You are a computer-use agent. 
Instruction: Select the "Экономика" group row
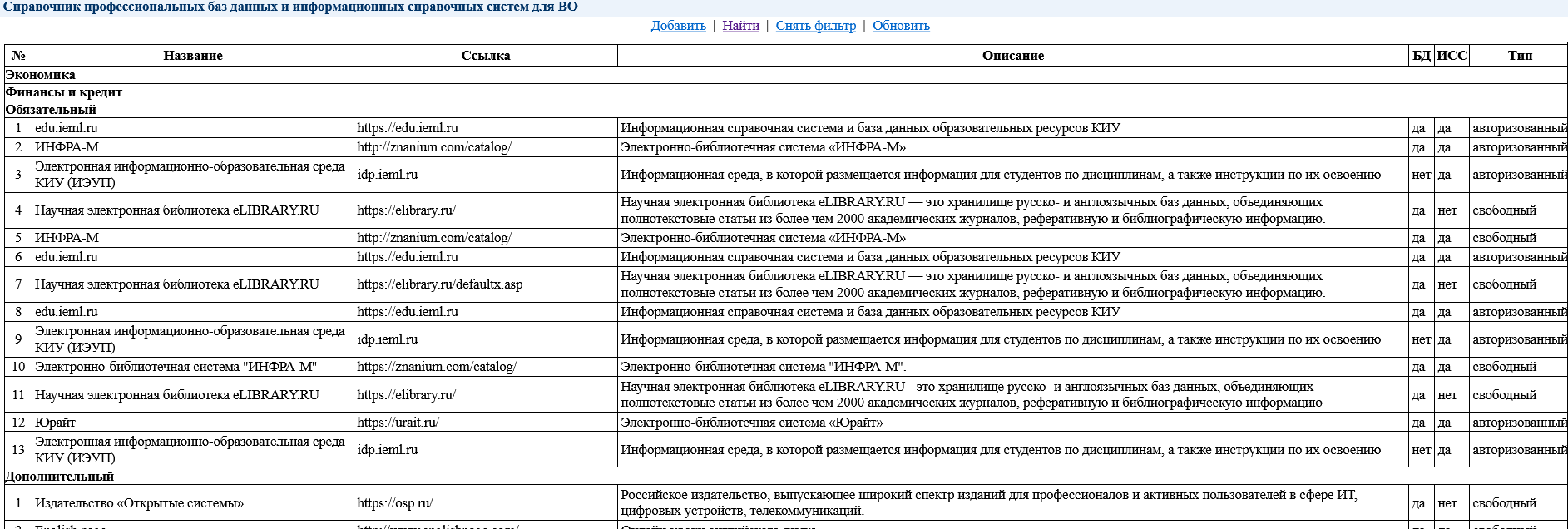[786, 75]
